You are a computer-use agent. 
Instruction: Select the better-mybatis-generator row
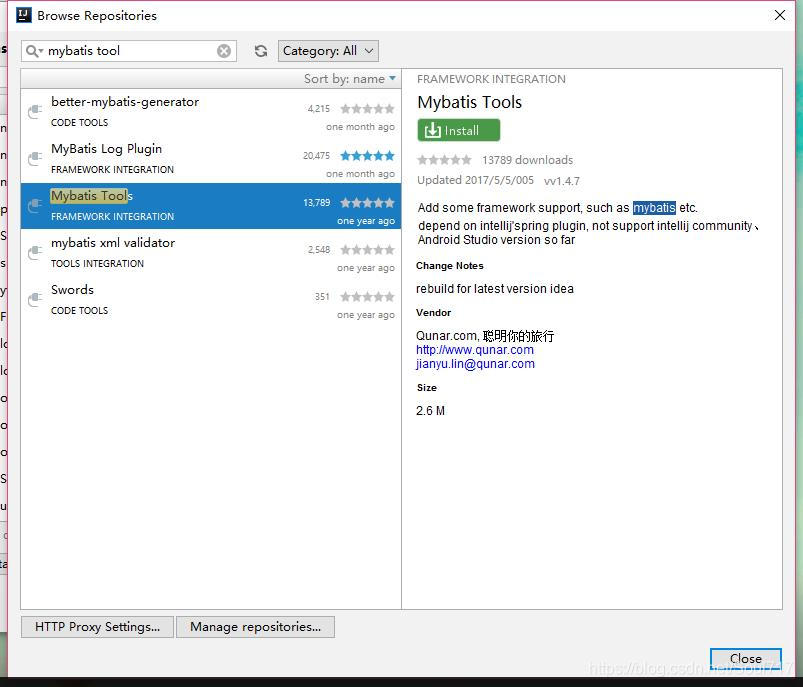(210, 112)
